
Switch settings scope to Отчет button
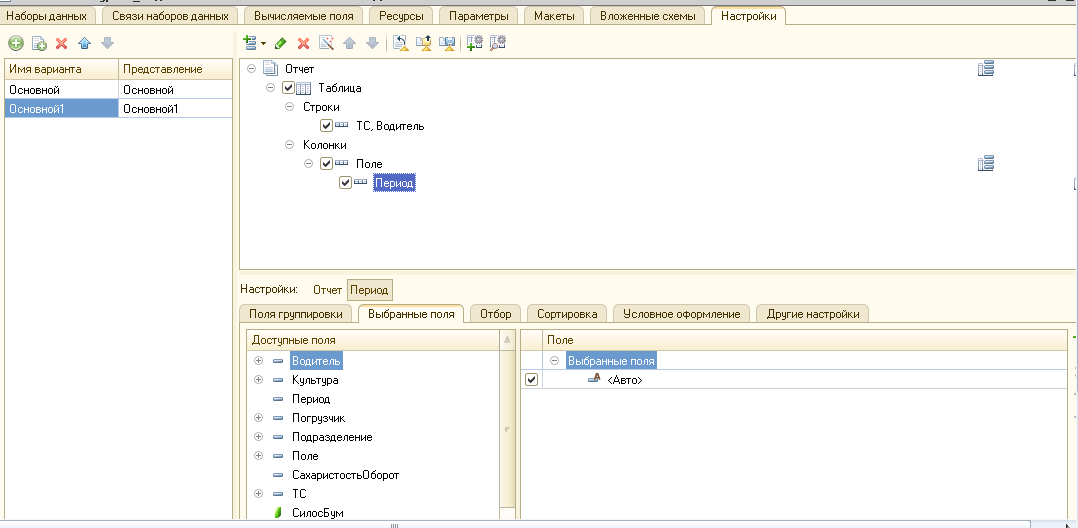327,290
